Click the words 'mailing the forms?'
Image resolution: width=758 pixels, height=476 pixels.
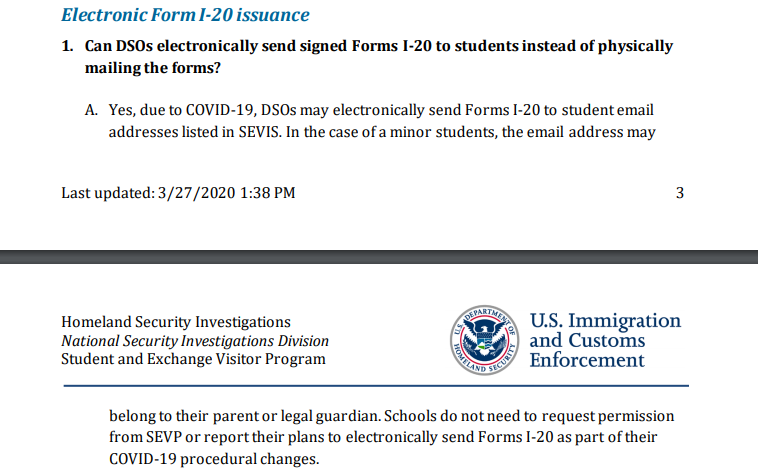(x=153, y=68)
